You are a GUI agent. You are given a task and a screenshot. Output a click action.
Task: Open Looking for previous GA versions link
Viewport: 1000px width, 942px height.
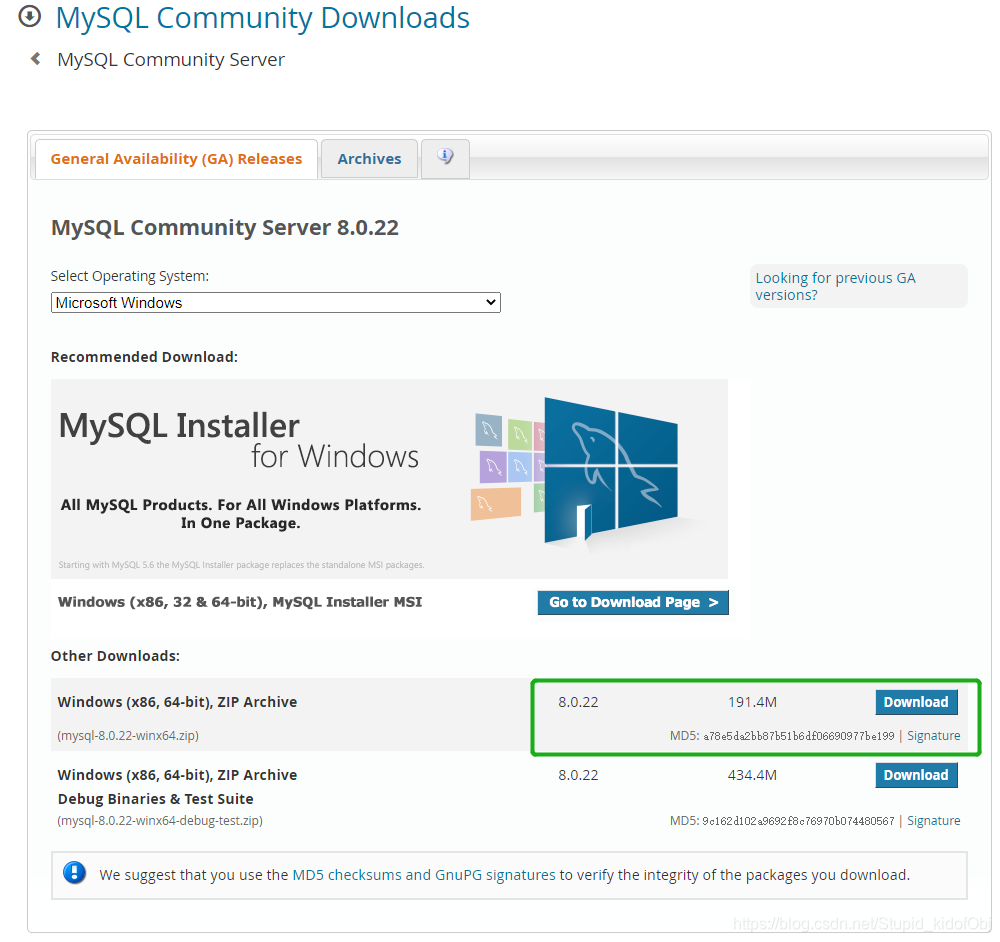(x=835, y=286)
